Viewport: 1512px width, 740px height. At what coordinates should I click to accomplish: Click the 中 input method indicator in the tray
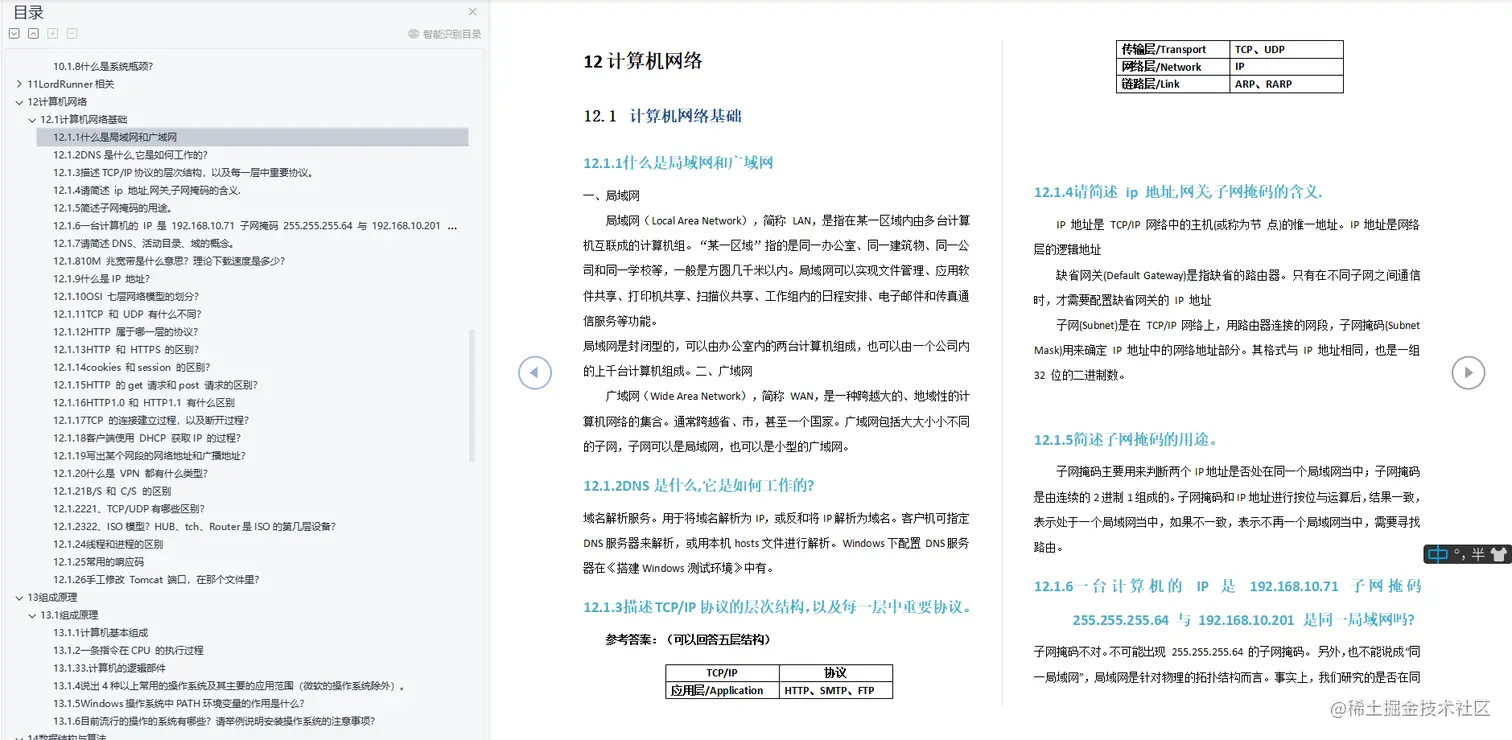(1438, 554)
